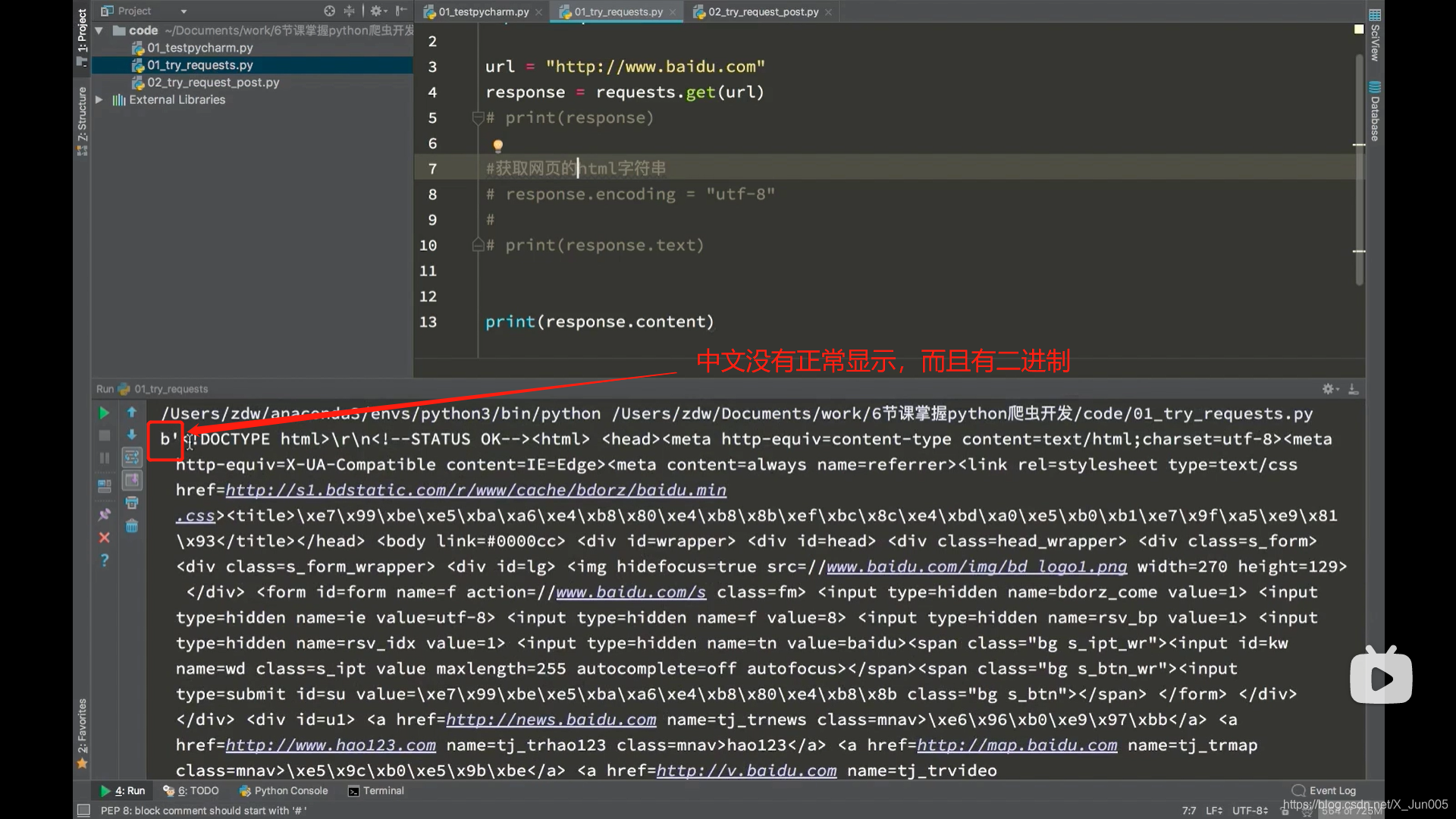Screen dimensions: 1456x819
Task: Pin the Run tab
Action: pos(104,514)
